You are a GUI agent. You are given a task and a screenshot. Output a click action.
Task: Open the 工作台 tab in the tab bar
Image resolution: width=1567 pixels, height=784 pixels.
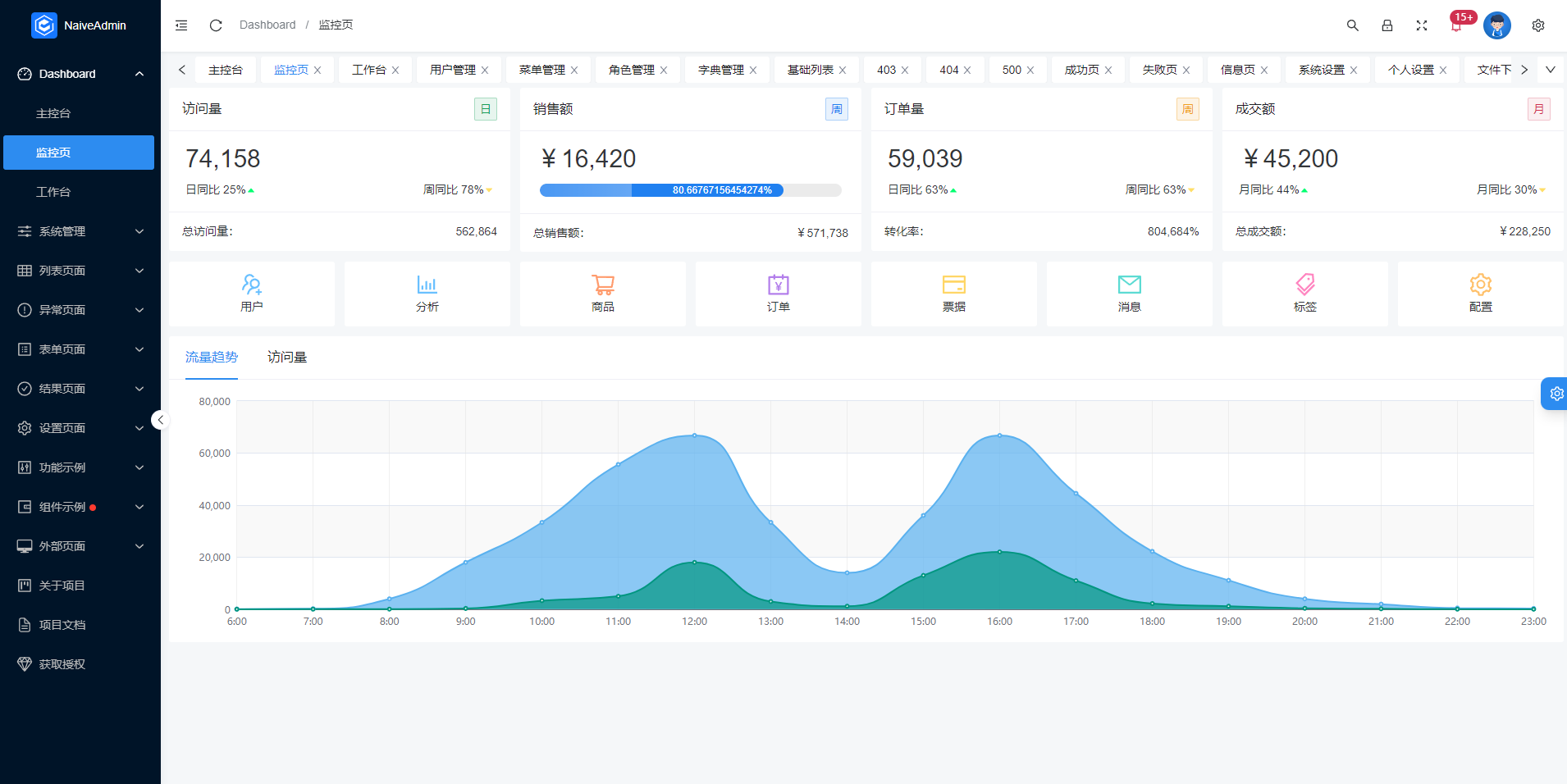point(368,70)
